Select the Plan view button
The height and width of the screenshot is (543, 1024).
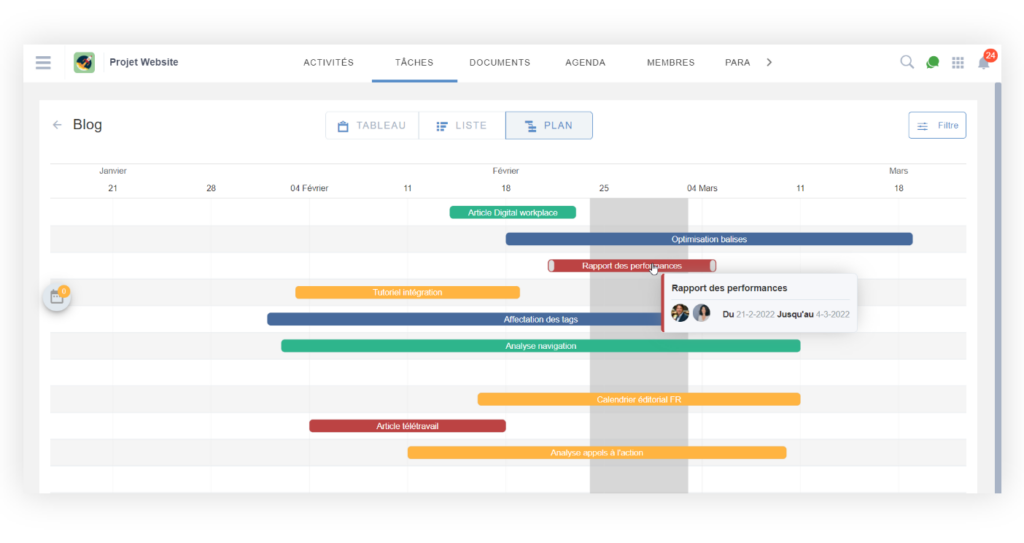pos(549,125)
